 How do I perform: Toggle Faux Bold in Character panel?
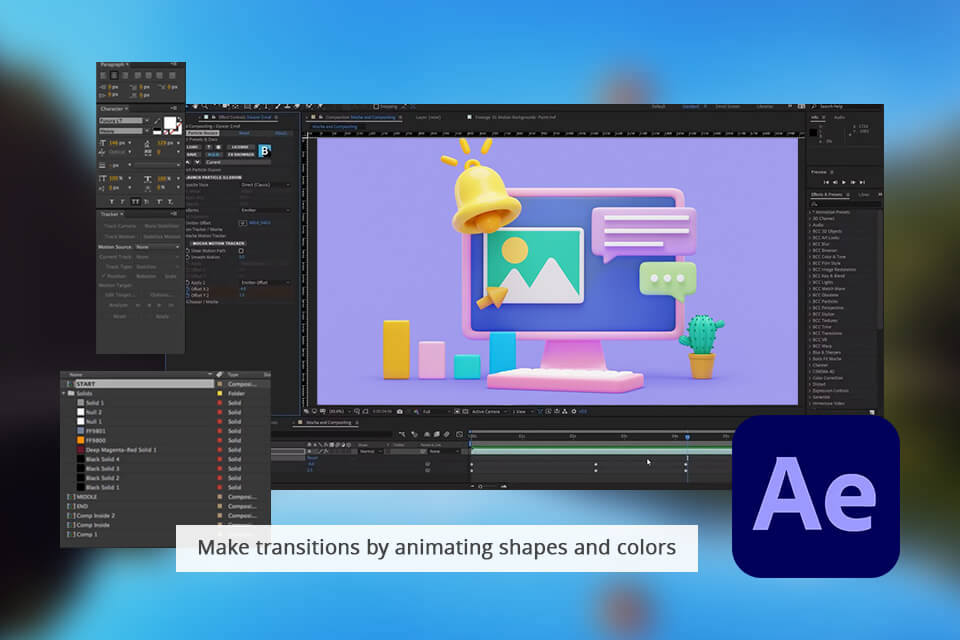(x=111, y=201)
